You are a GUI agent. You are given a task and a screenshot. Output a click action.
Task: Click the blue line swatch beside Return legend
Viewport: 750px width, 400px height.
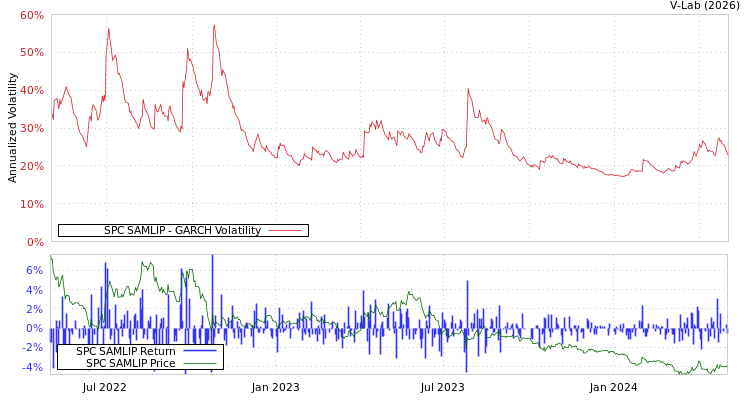point(200,351)
